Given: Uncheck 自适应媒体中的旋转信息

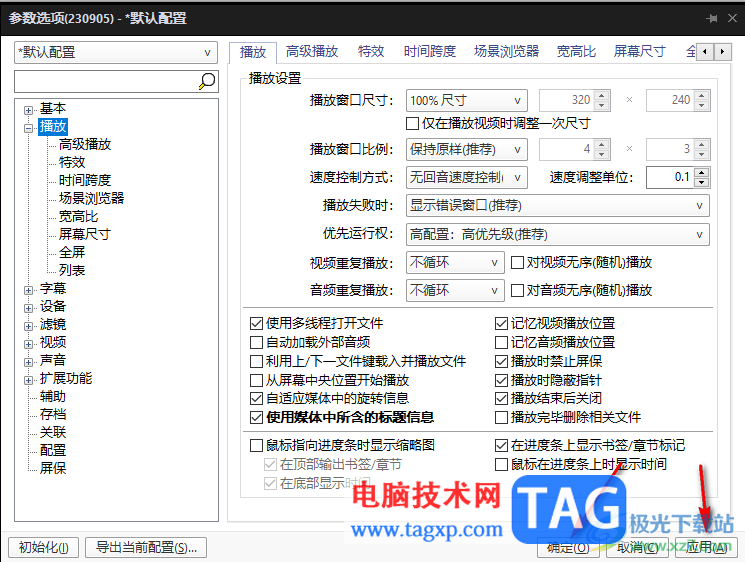Looking at the screenshot, I should click(256, 399).
